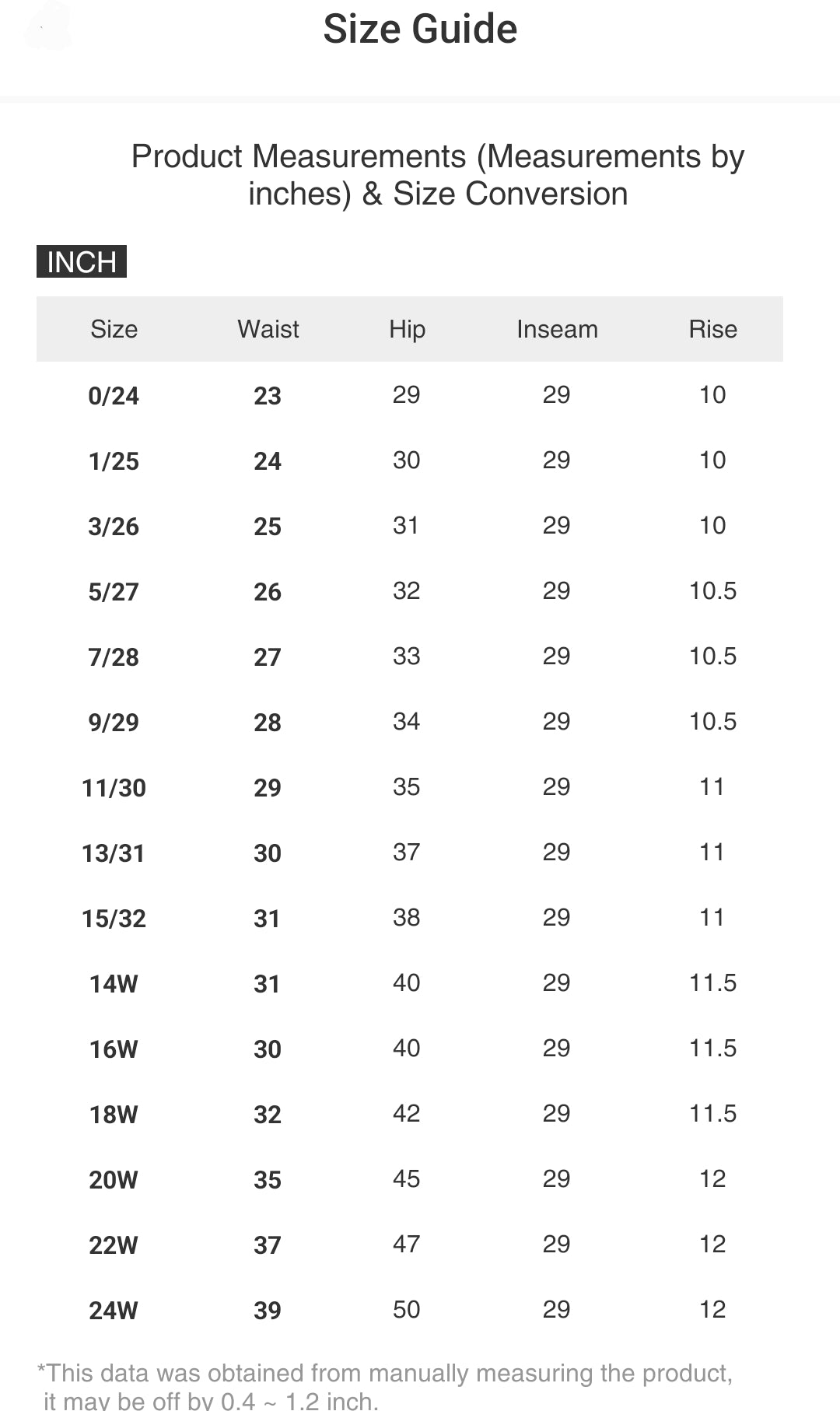The width and height of the screenshot is (840, 1411).
Task: Click the Inseam column header
Action: (x=557, y=329)
